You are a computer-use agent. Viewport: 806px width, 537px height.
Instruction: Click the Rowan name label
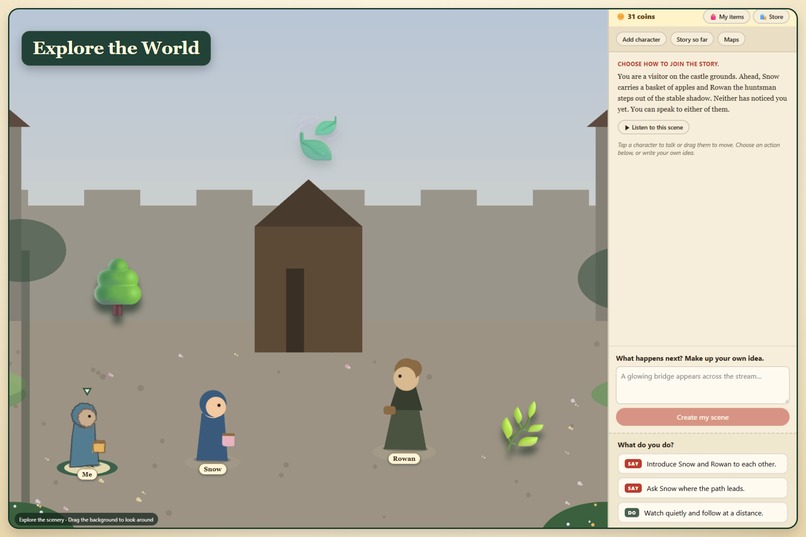404,458
